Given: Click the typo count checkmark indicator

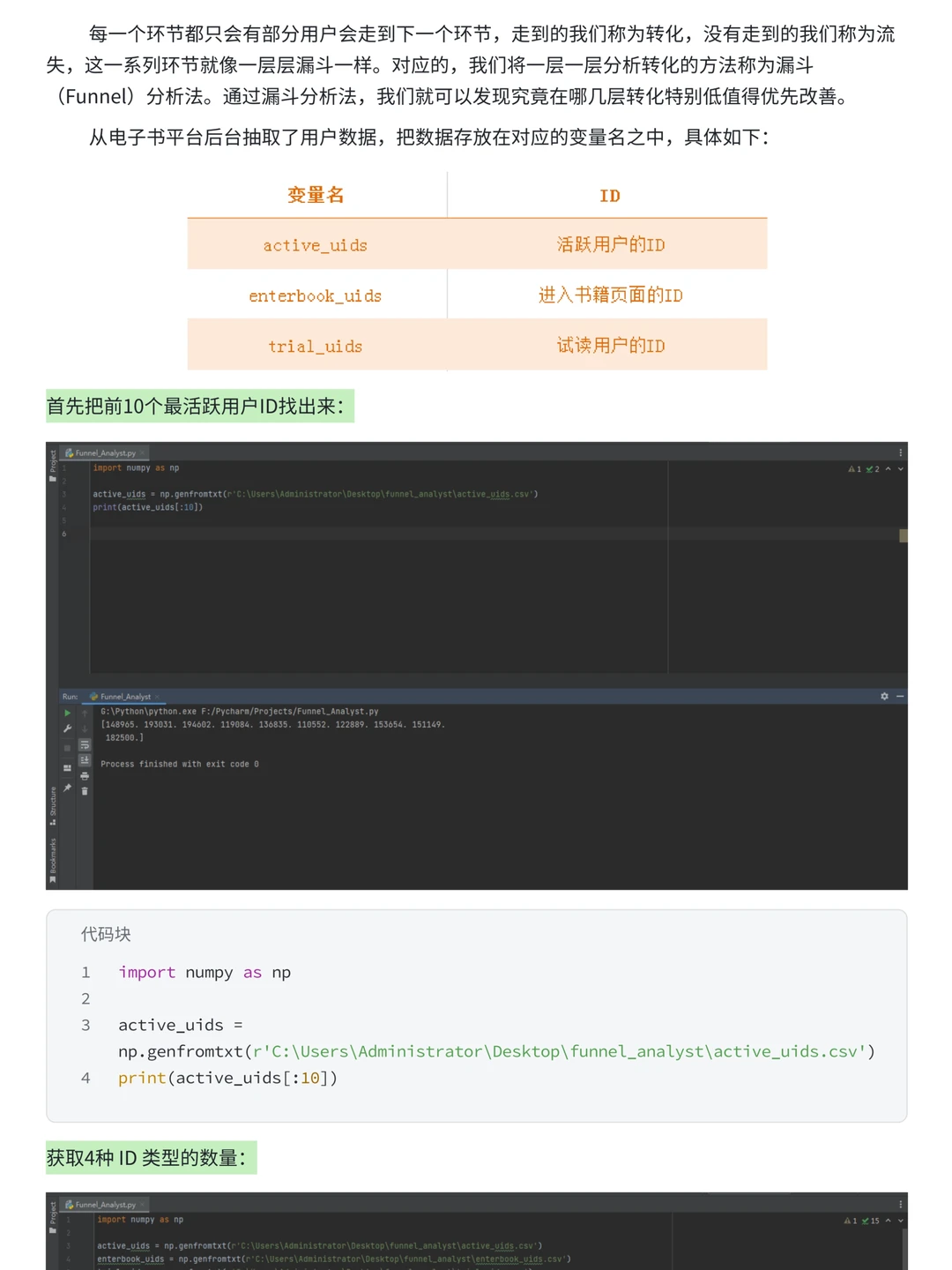Looking at the screenshot, I should [873, 469].
